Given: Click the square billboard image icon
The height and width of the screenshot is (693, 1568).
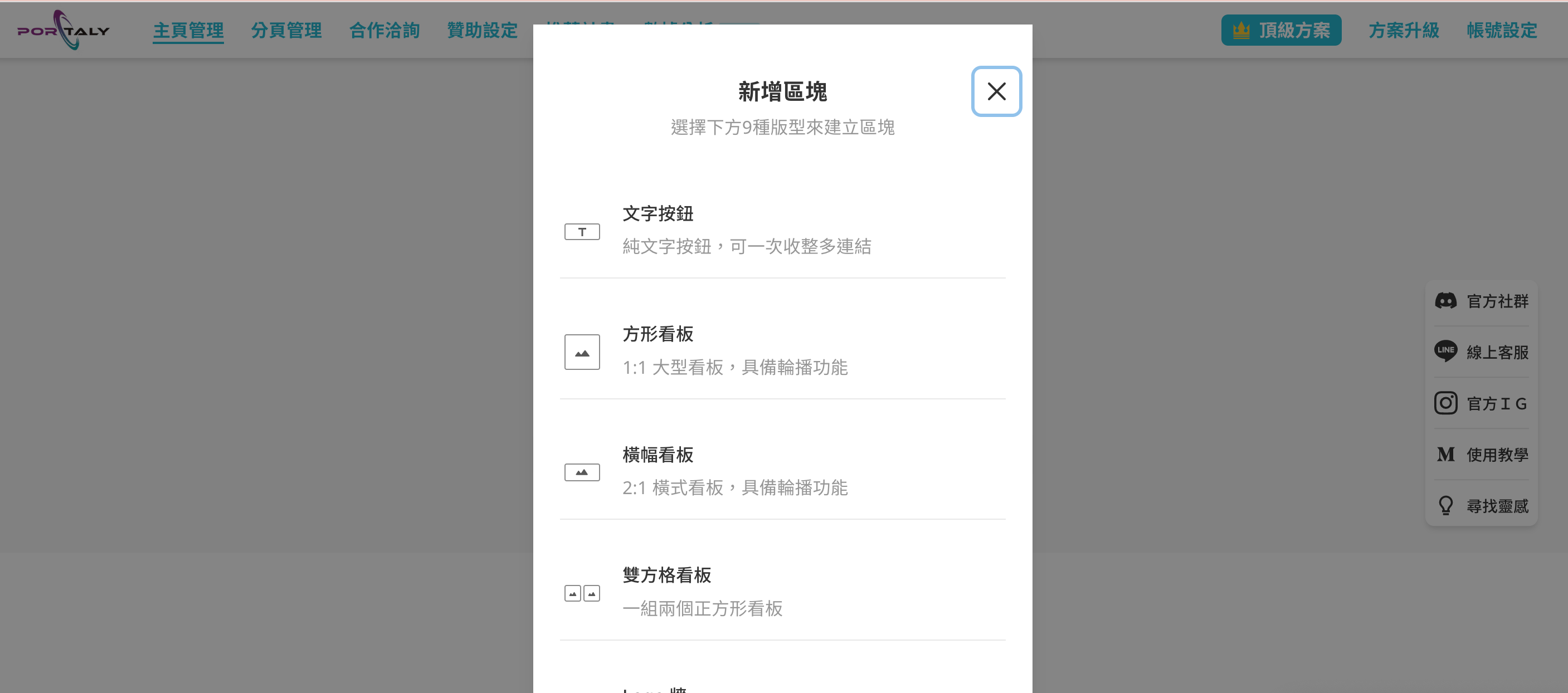Looking at the screenshot, I should [581, 352].
